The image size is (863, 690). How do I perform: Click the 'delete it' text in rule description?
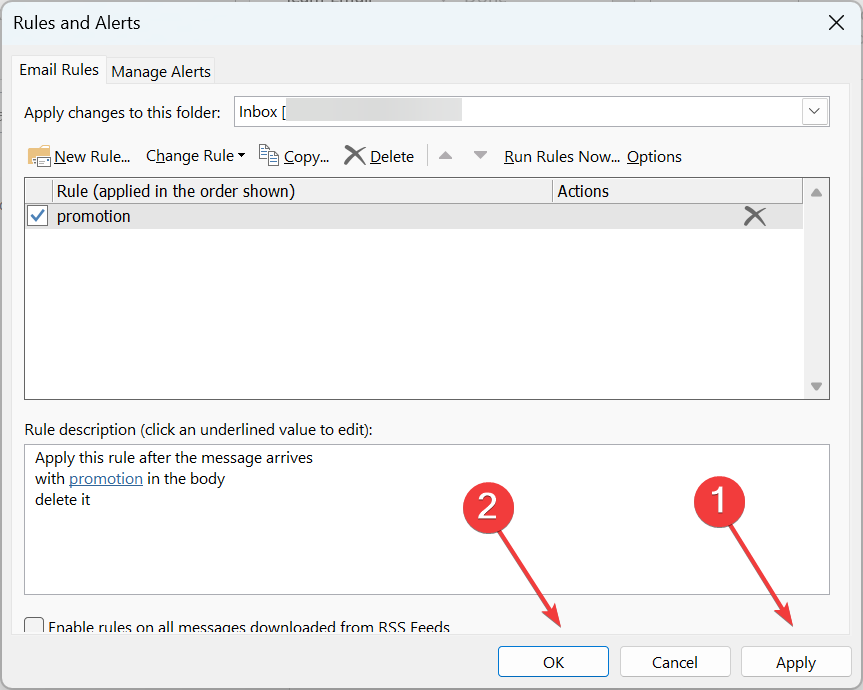tap(62, 500)
